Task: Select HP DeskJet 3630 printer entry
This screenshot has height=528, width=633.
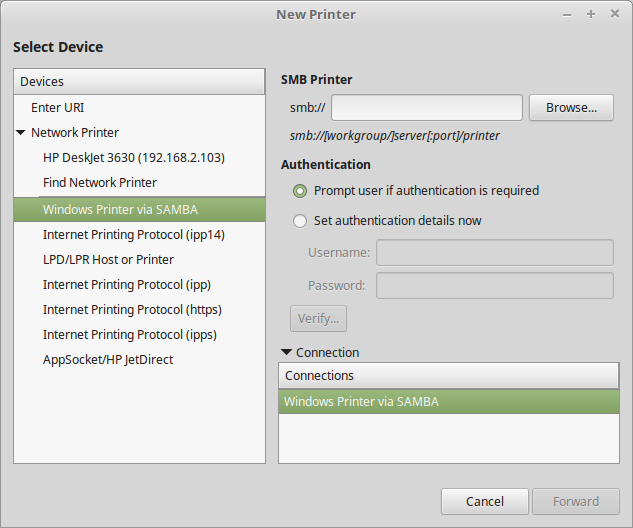Action: [133, 158]
